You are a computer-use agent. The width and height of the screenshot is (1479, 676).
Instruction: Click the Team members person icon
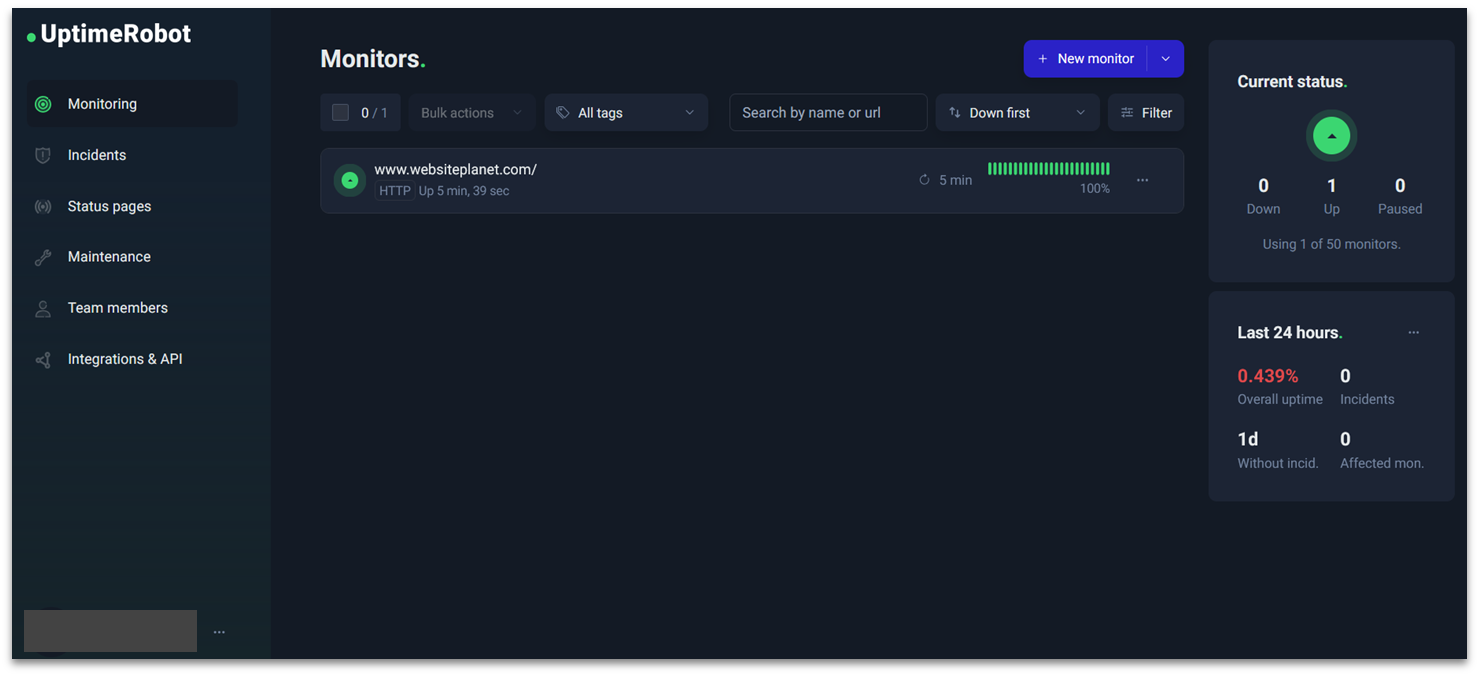[42, 307]
